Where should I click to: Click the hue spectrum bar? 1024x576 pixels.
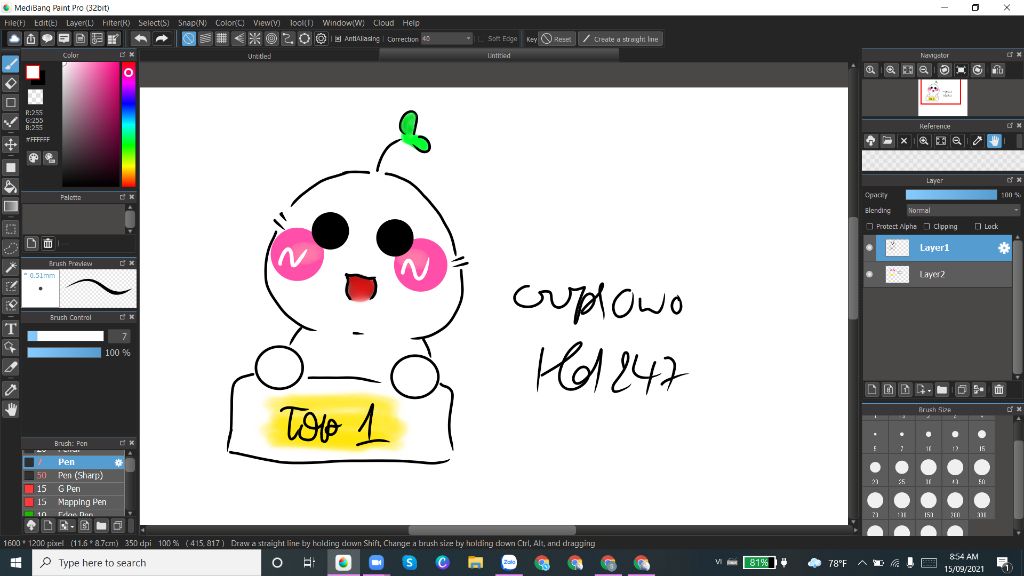click(x=129, y=124)
